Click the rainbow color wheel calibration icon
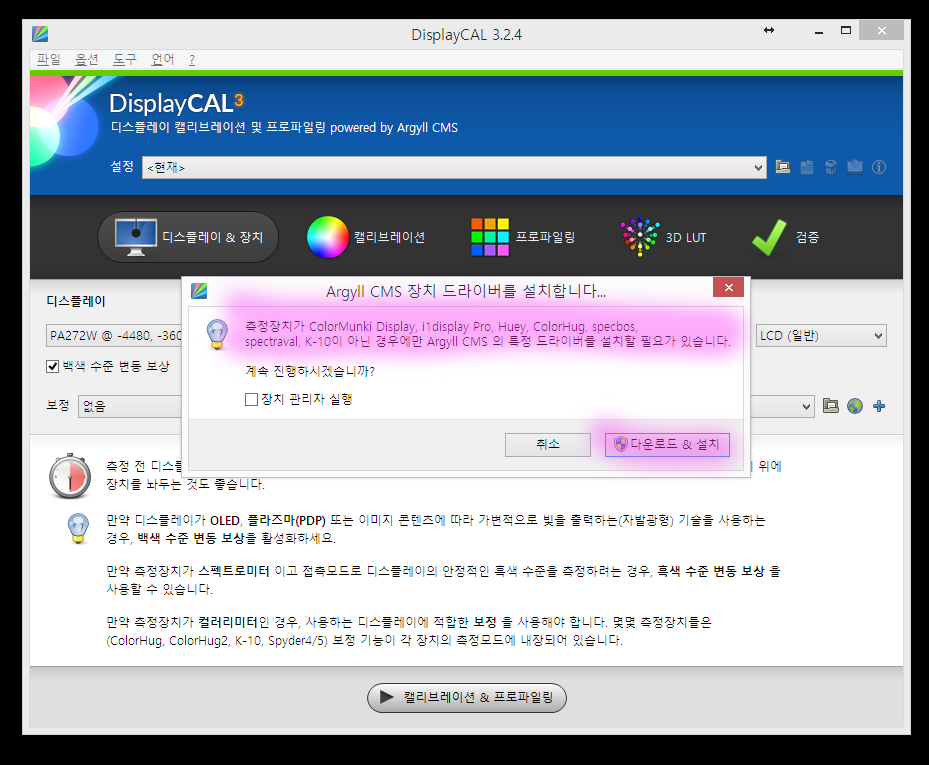This screenshot has width=929, height=765. coord(328,237)
